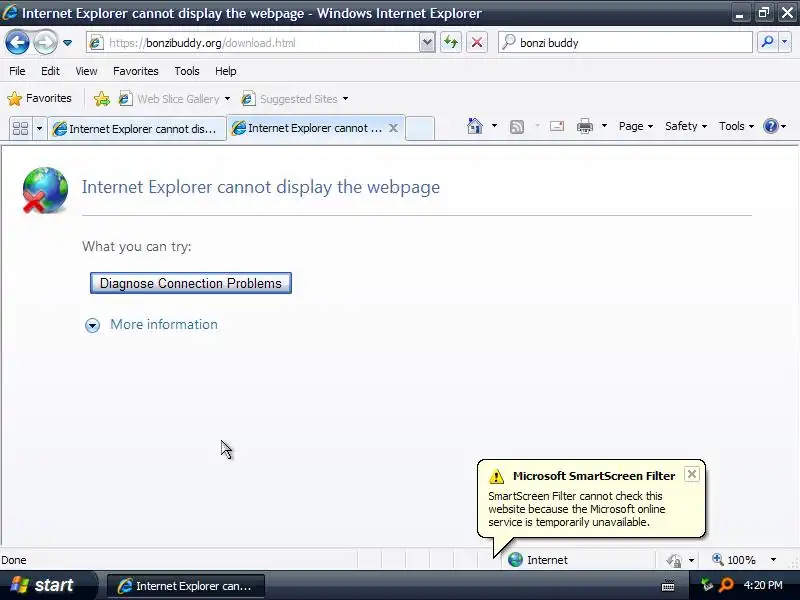
Task: Go to Home page icon
Action: [x=475, y=126]
